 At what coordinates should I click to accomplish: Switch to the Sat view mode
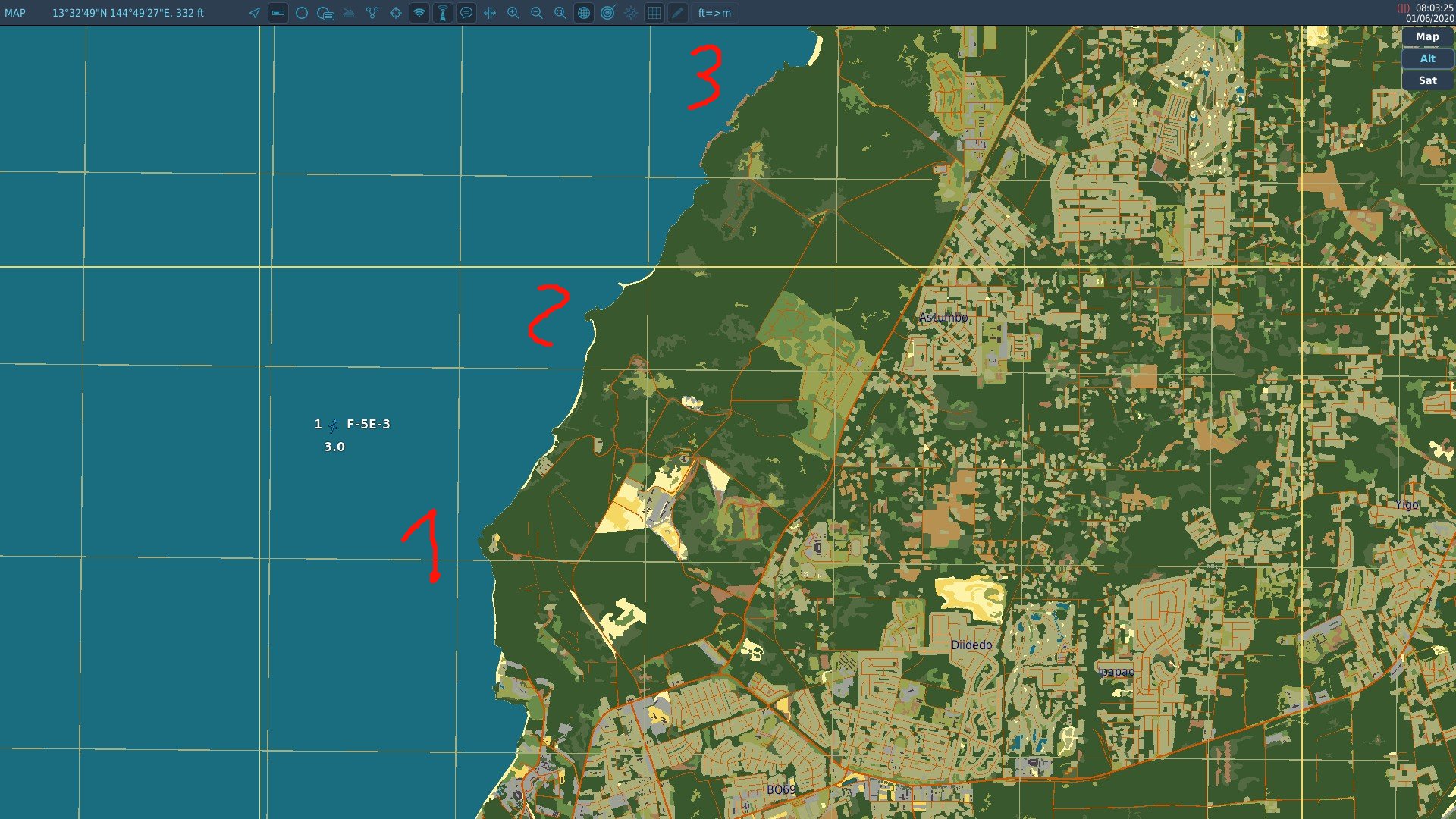pos(1427,80)
